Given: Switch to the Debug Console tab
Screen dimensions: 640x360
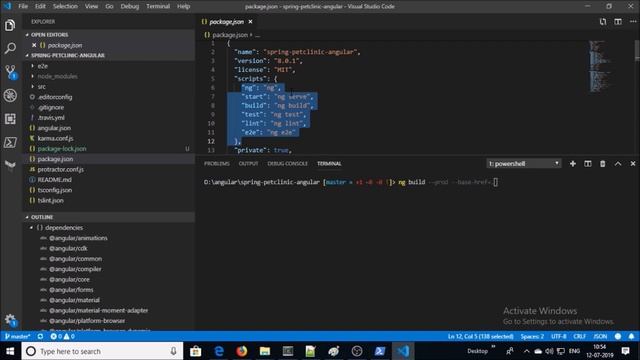Looking at the screenshot, I should 287,164.
